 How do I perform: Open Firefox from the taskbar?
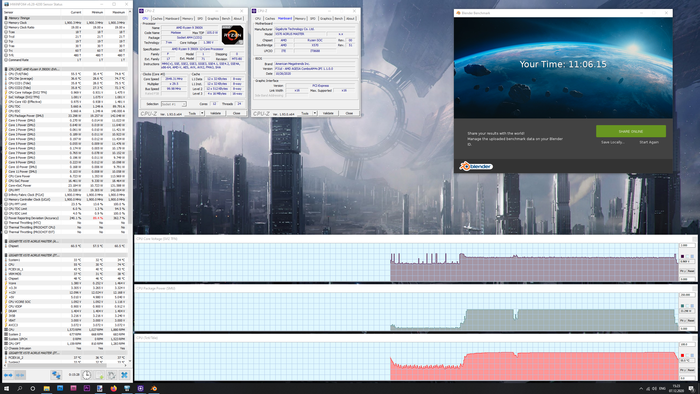point(113,389)
